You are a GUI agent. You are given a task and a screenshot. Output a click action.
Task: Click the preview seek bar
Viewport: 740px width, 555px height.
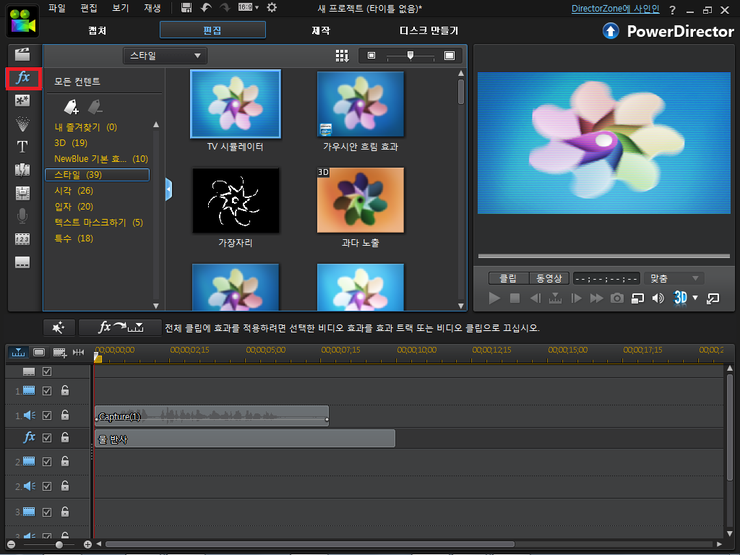pyautogui.click(x=604, y=256)
